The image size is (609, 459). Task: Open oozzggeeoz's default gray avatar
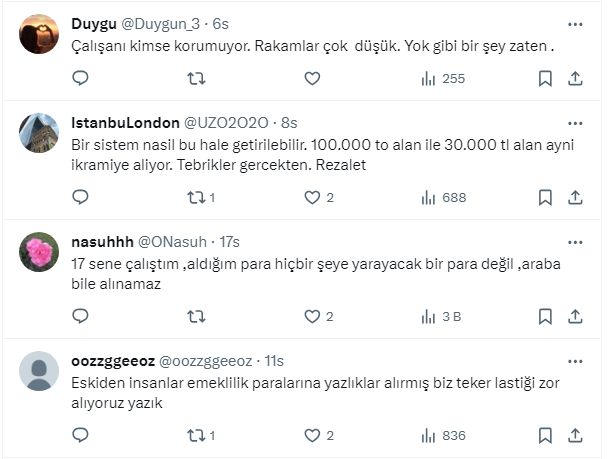click(39, 372)
